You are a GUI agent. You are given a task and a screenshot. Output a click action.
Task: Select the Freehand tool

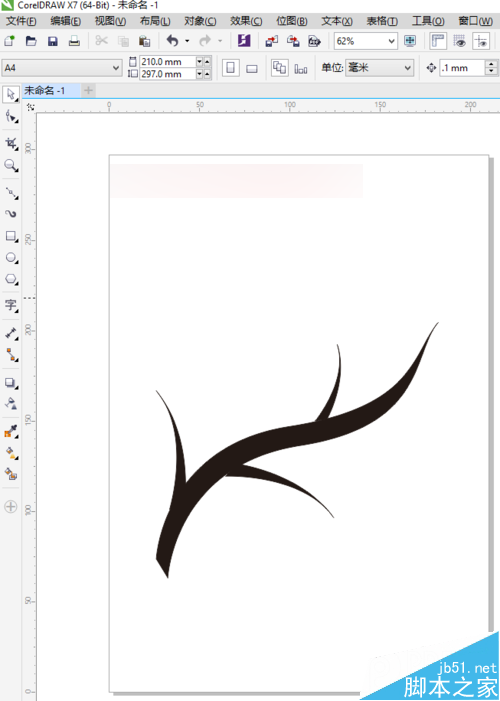tap(11, 193)
